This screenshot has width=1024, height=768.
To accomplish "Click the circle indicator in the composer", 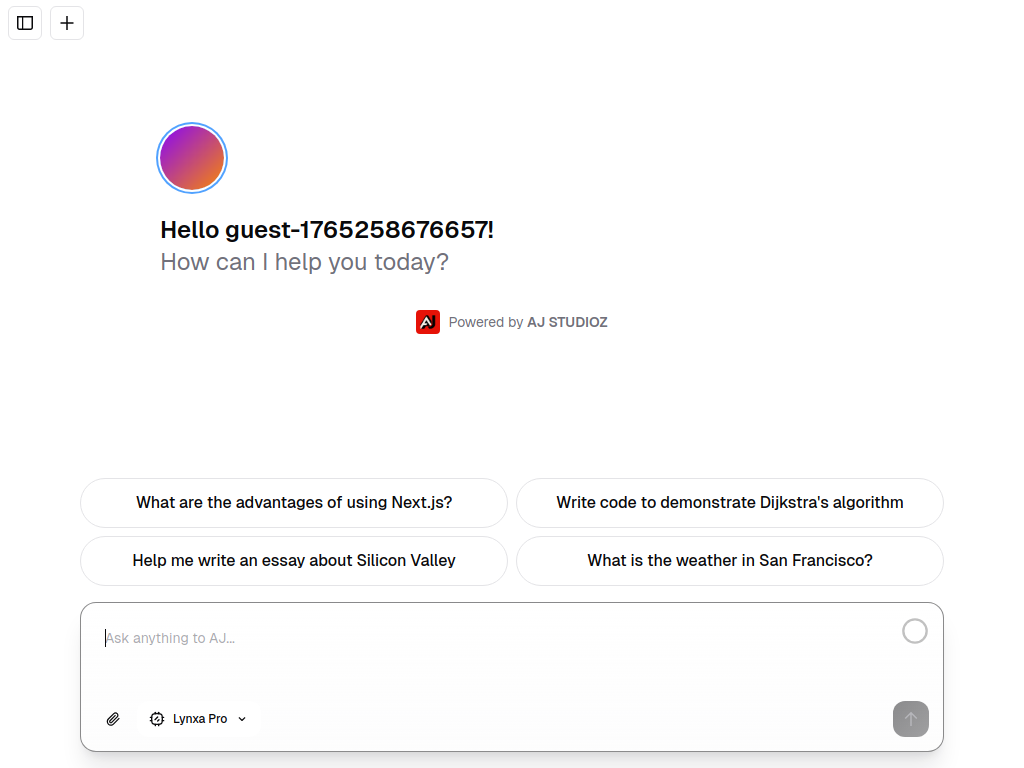I will click(x=914, y=631).
